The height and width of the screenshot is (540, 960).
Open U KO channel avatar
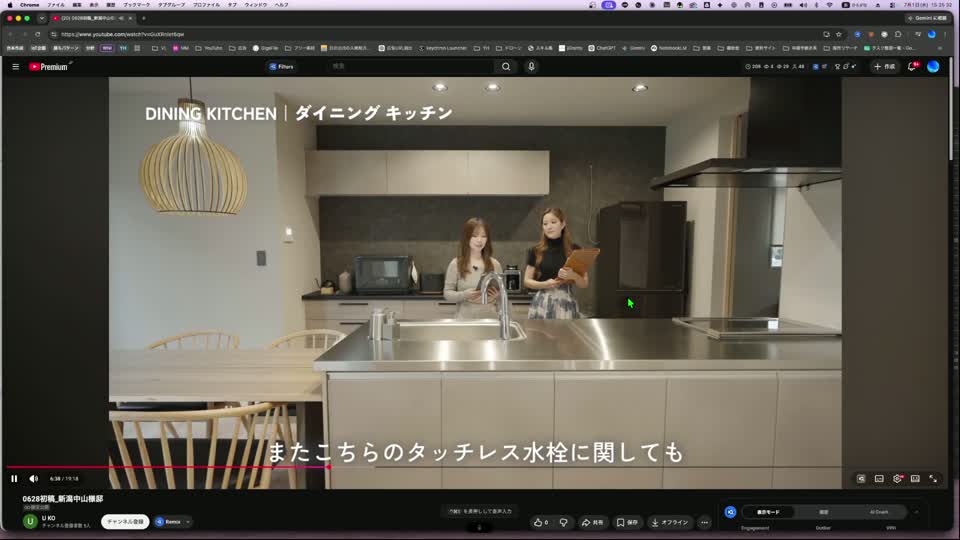[30, 521]
